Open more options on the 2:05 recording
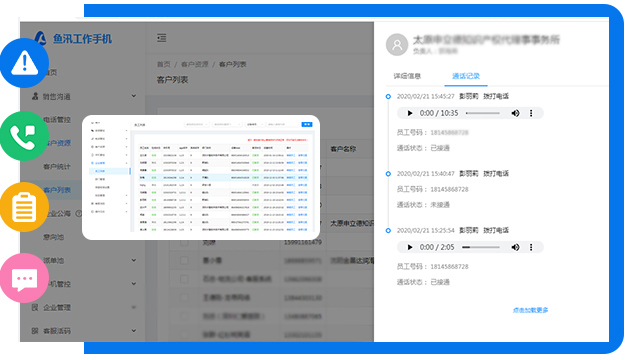 531,247
